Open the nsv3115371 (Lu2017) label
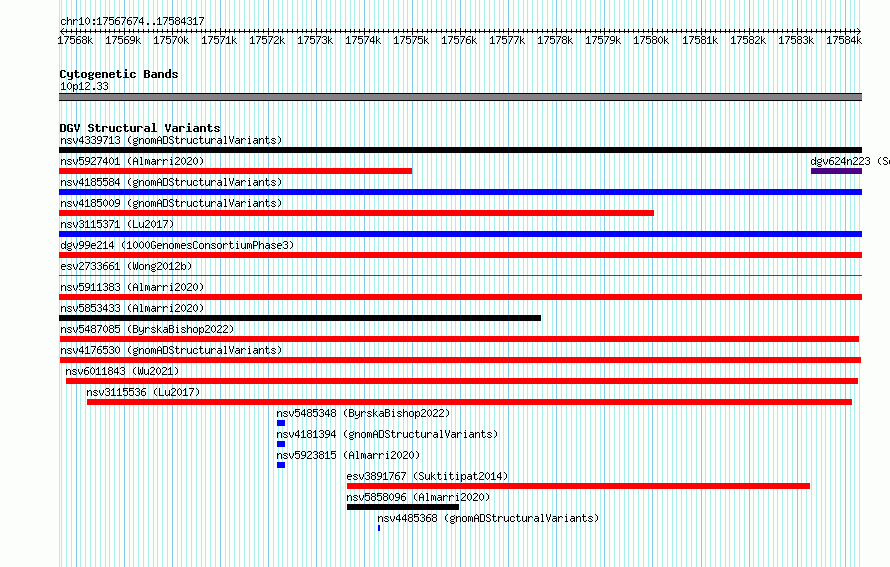The width and height of the screenshot is (890, 567). pyautogui.click(x=117, y=224)
